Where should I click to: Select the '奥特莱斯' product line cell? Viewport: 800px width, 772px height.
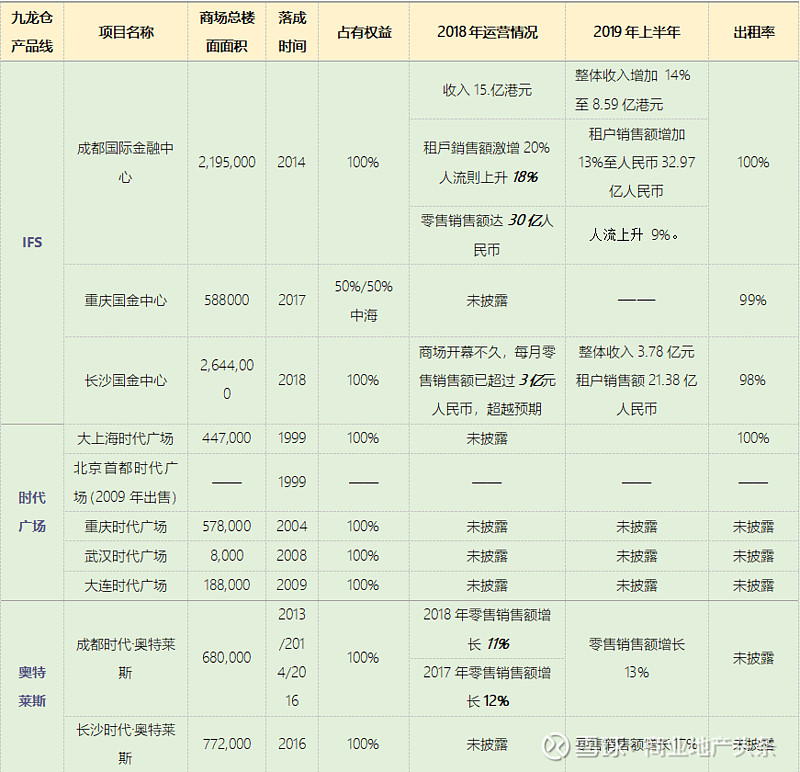point(32,686)
